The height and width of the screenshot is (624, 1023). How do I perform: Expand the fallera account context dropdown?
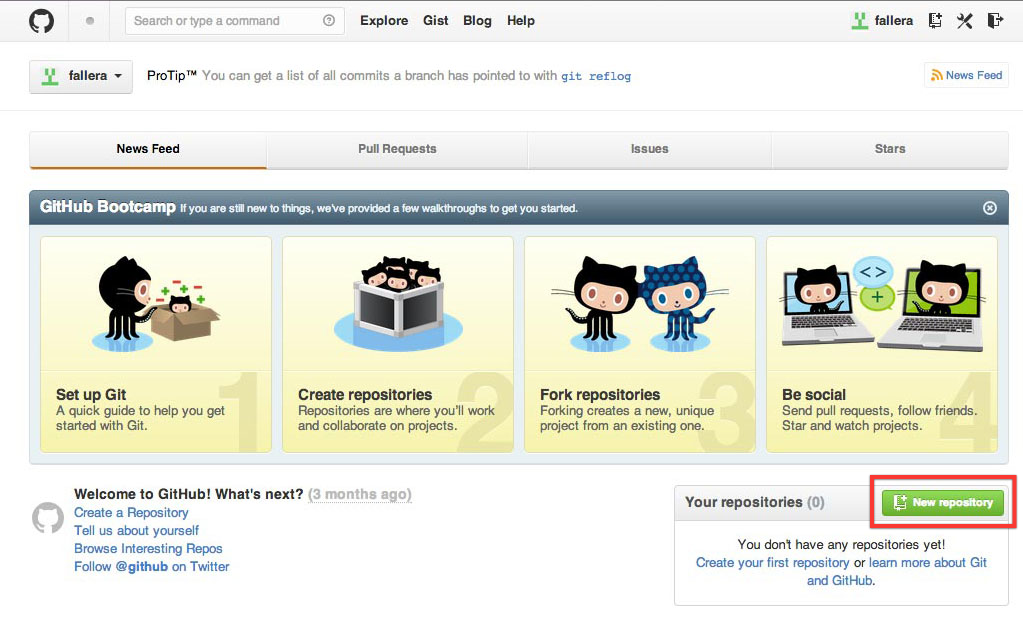tap(81, 76)
